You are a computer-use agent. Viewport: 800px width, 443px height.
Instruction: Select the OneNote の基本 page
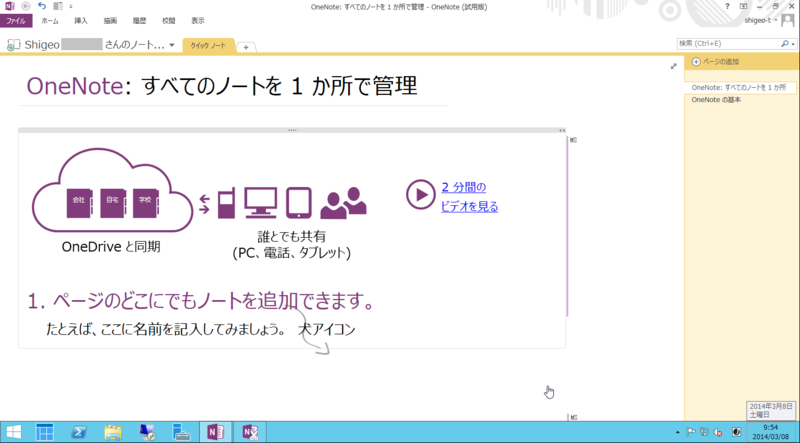[x=716, y=100]
